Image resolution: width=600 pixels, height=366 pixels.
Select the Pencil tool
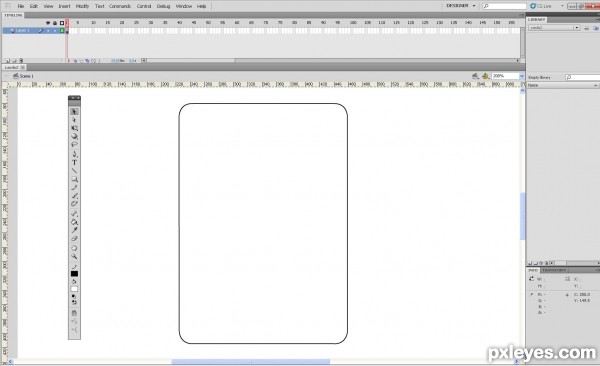[74, 188]
